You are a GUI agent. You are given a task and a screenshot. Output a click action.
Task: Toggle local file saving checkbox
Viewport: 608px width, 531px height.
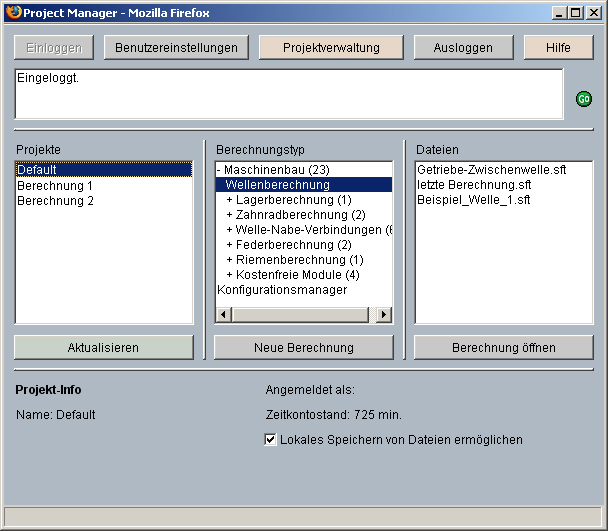click(270, 439)
